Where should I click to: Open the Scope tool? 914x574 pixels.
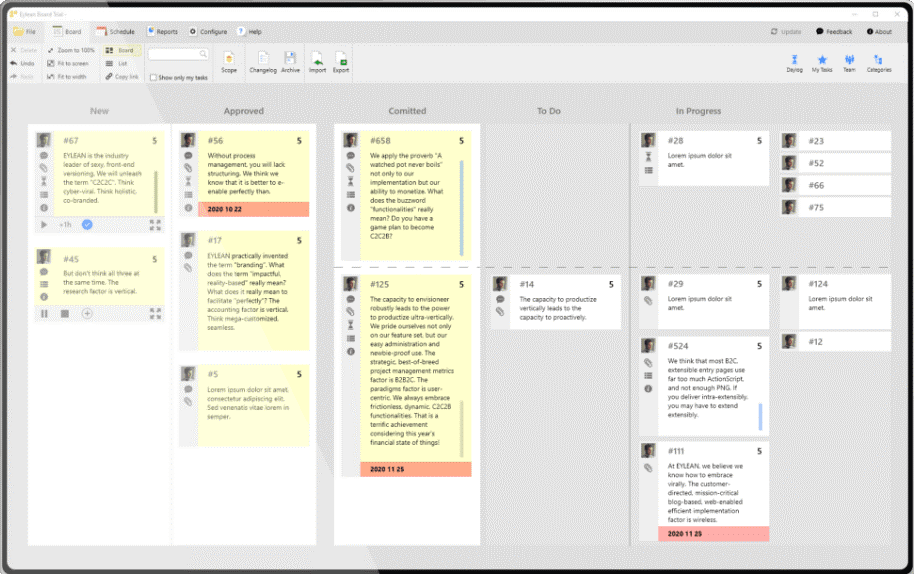point(228,62)
